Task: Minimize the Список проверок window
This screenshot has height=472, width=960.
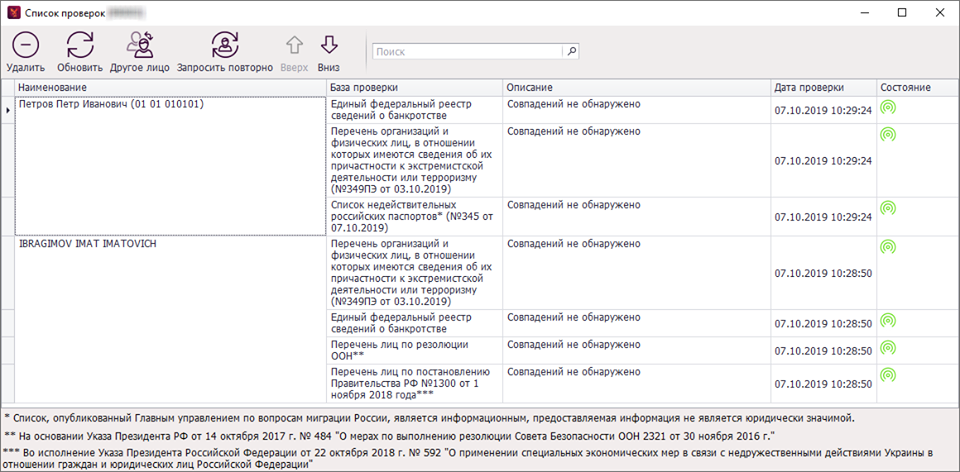Action: click(x=864, y=13)
